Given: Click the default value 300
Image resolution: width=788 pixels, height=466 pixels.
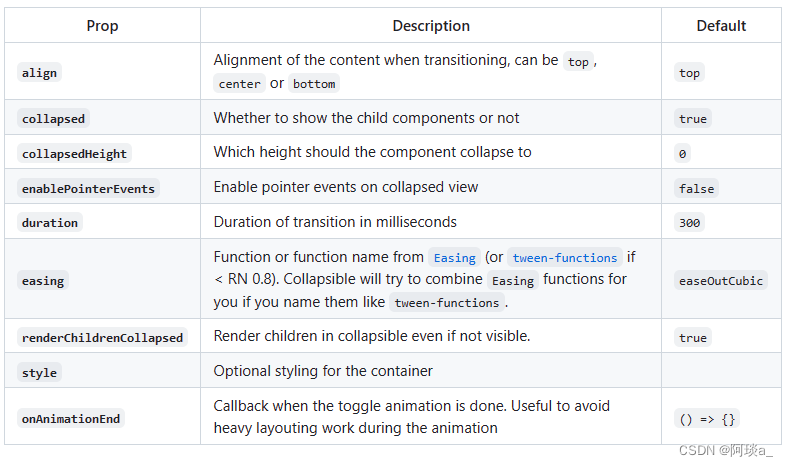Looking at the screenshot, I should tap(689, 223).
